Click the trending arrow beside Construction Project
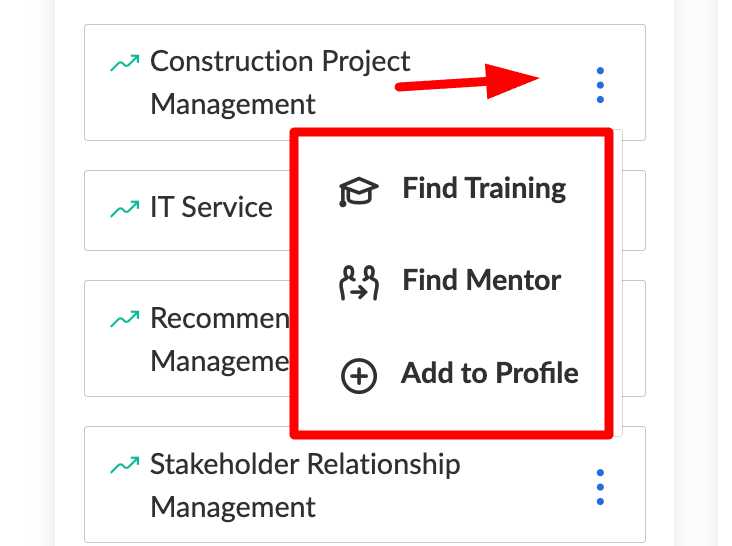Image resolution: width=732 pixels, height=546 pixels. point(125,63)
